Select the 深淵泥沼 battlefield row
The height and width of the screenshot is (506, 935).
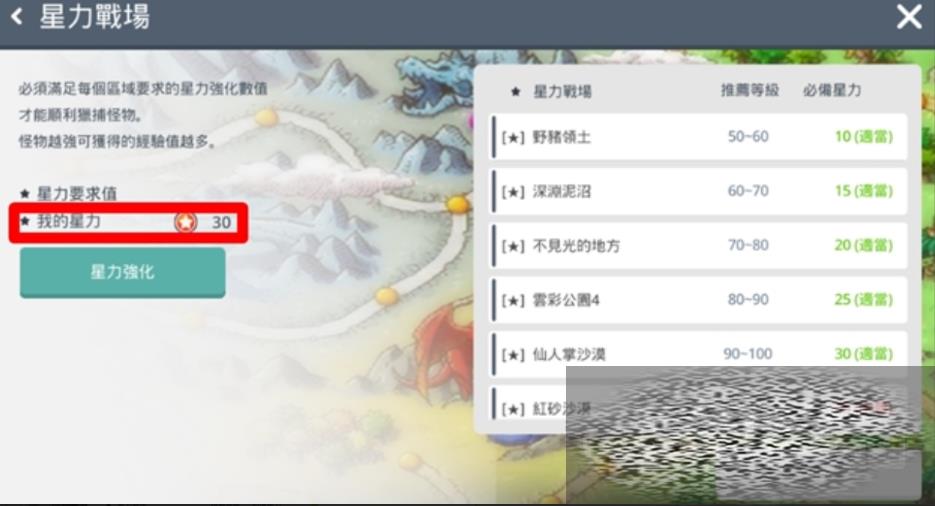(x=699, y=191)
